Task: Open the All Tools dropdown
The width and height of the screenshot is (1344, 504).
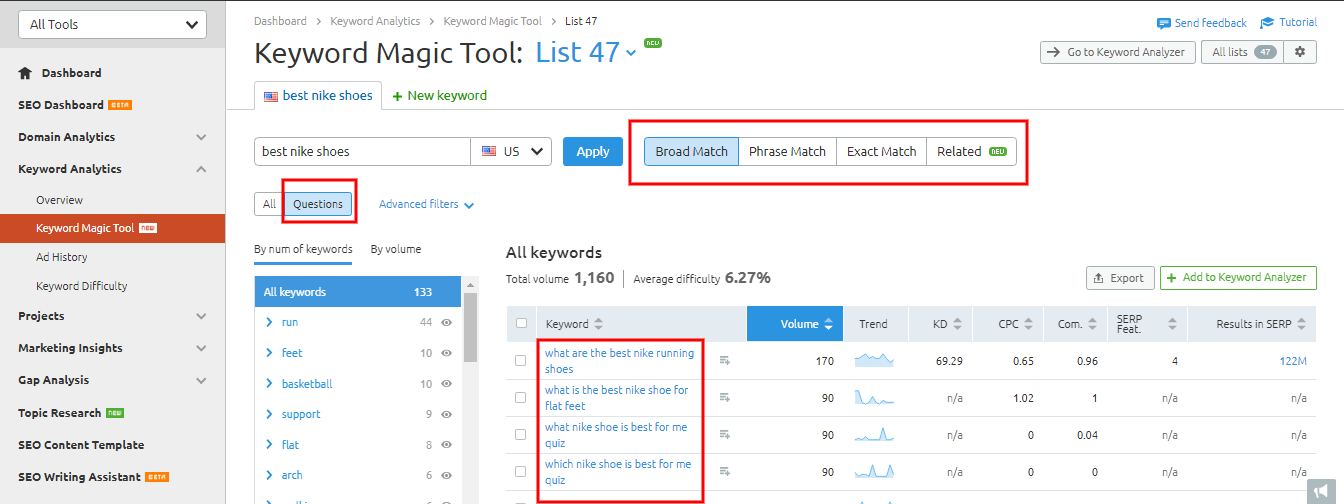Action: click(x=112, y=24)
